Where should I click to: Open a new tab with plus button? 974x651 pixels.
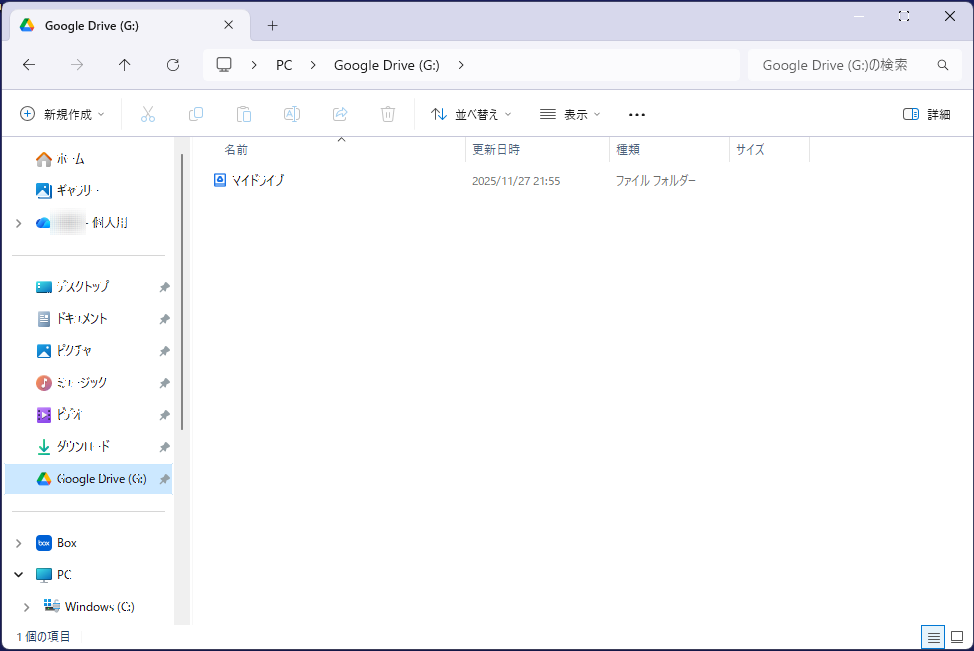(272, 25)
